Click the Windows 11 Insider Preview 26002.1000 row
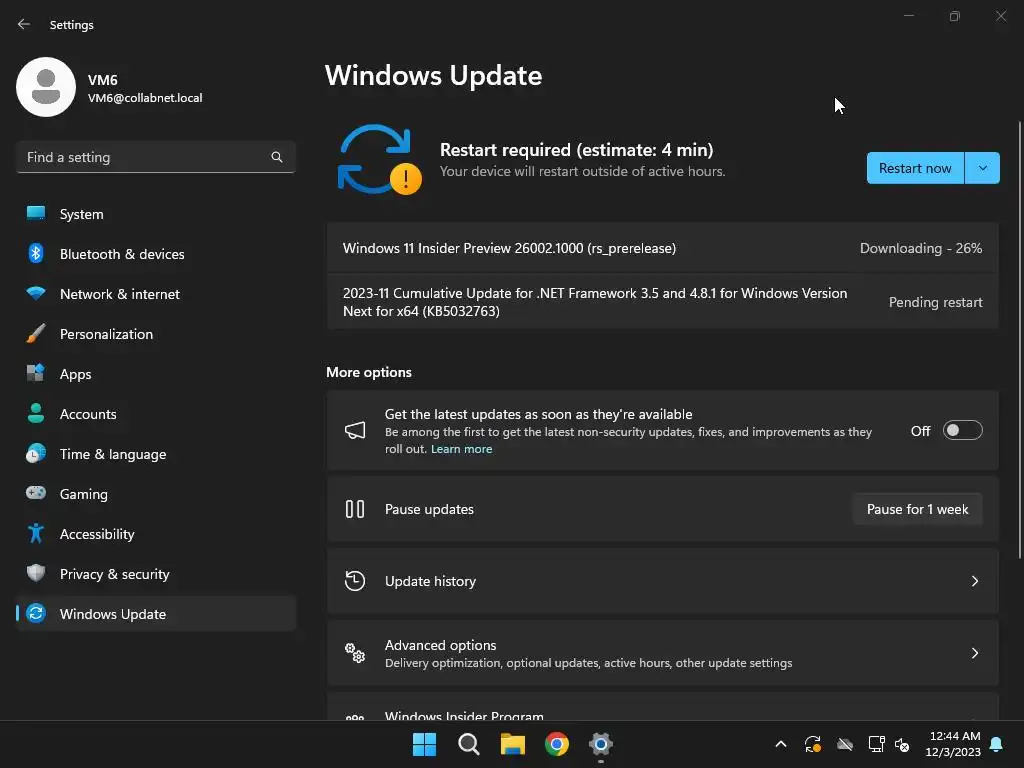This screenshot has width=1024, height=768. tap(662, 248)
